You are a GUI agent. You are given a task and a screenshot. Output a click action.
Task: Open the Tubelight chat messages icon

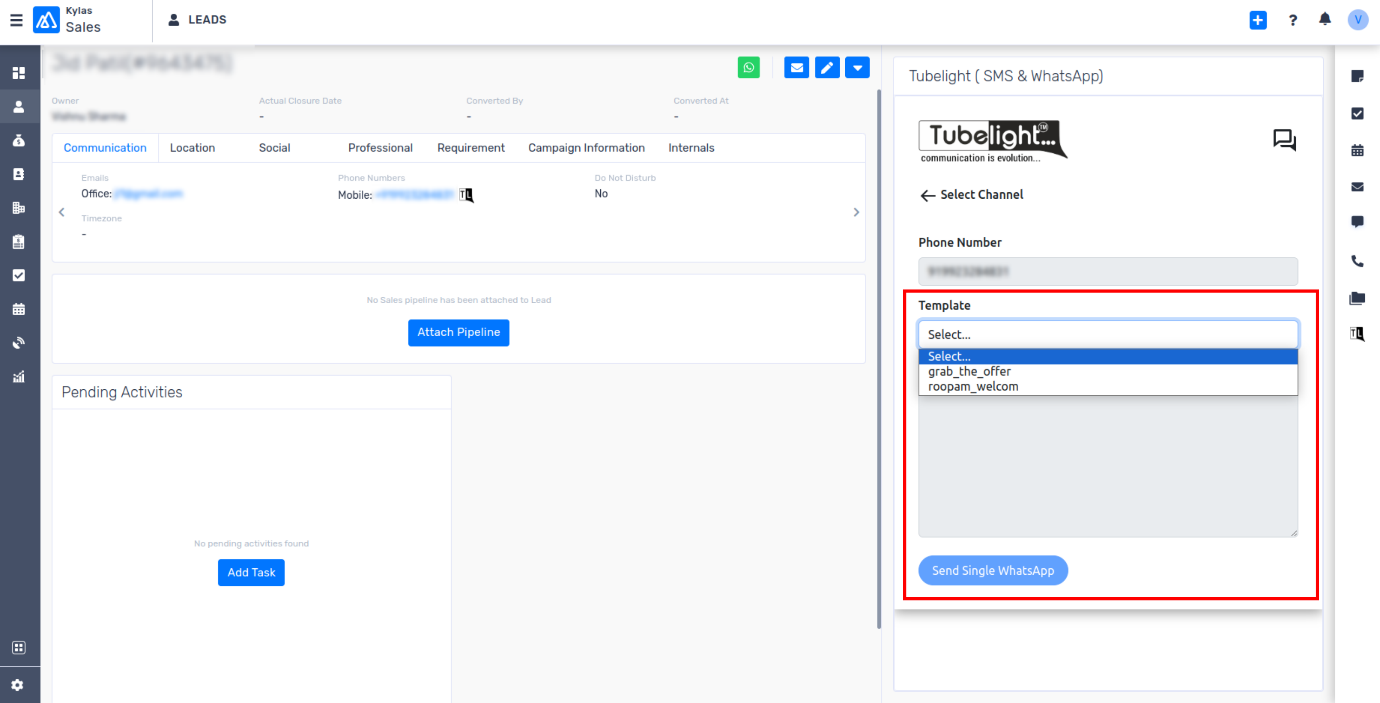coord(1284,140)
